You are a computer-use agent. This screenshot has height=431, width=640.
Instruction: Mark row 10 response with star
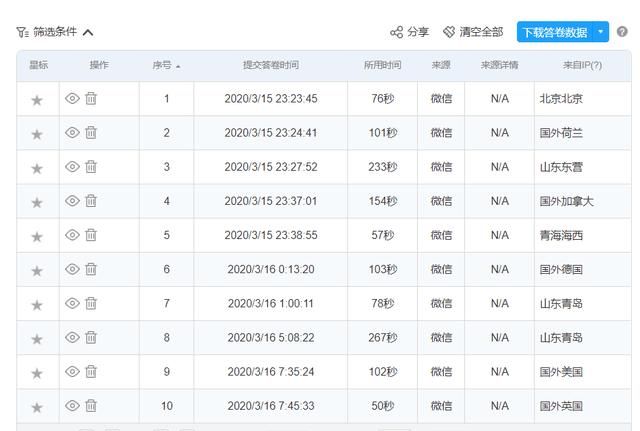point(37,407)
